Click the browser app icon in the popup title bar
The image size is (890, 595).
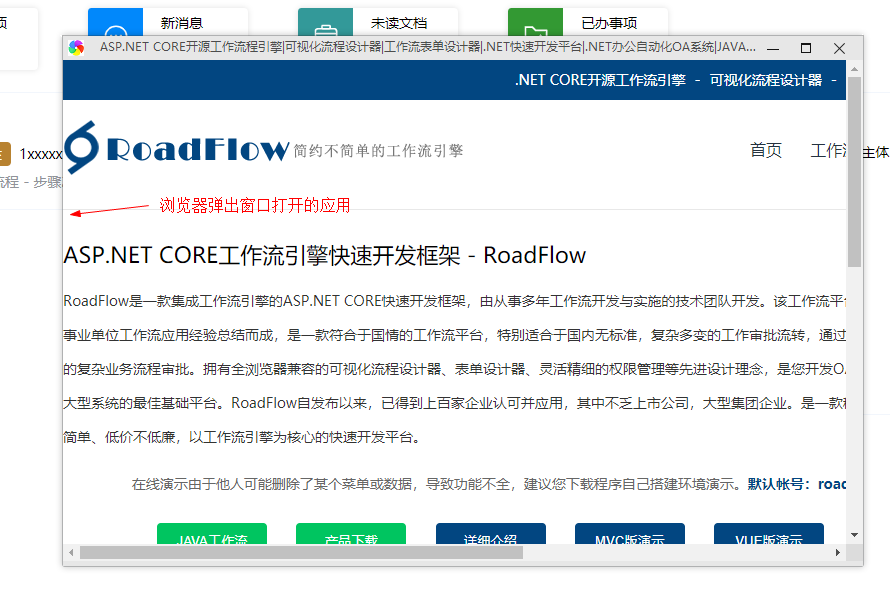pyautogui.click(x=76, y=48)
